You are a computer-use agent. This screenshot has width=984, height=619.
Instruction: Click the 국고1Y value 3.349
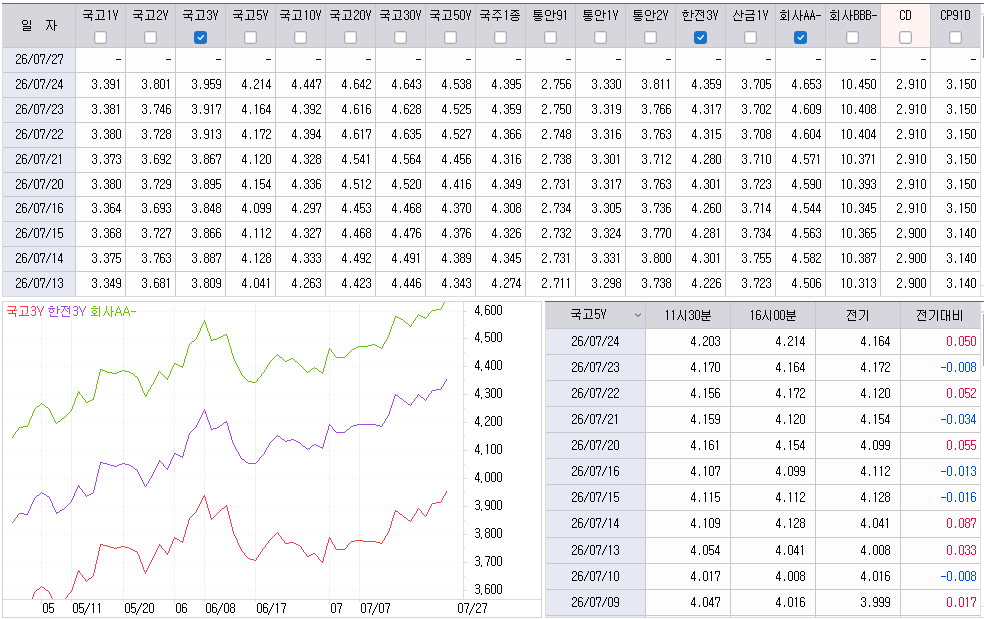click(106, 283)
